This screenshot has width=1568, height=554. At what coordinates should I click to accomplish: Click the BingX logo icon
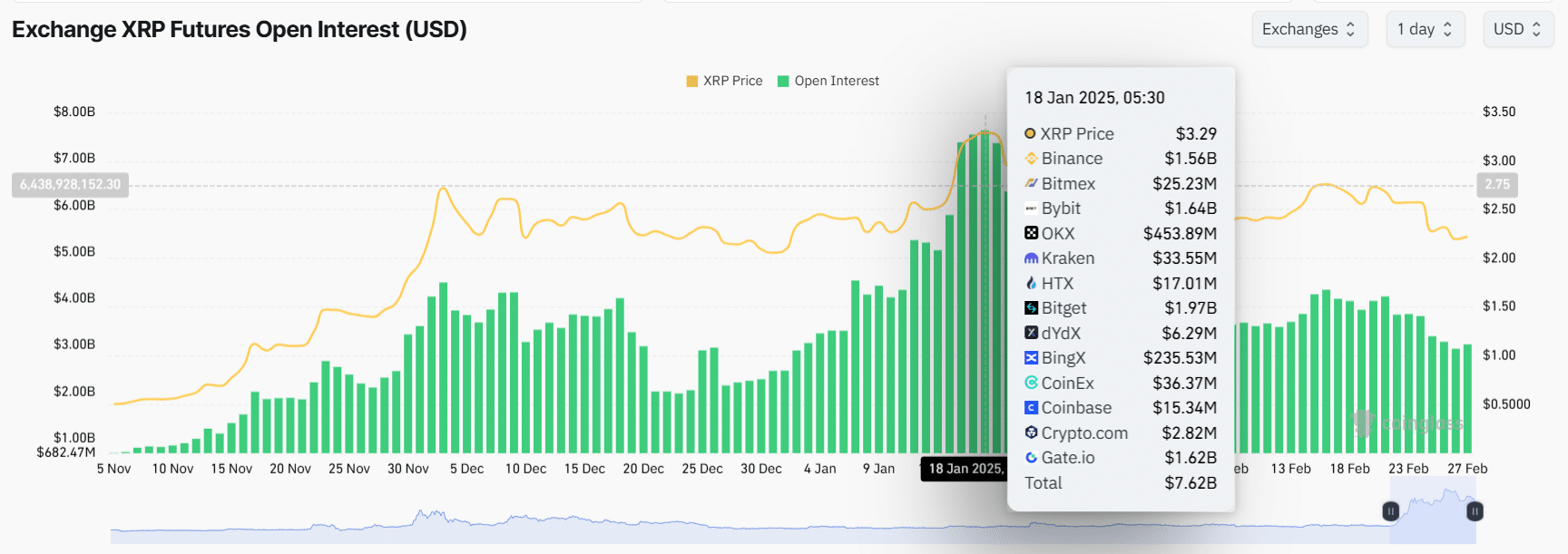pyautogui.click(x=1031, y=358)
